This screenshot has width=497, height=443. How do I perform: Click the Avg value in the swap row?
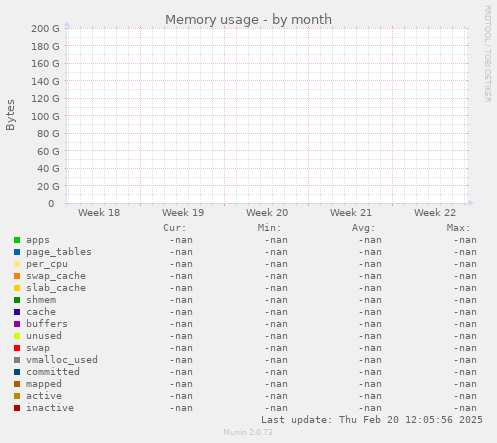[370, 348]
